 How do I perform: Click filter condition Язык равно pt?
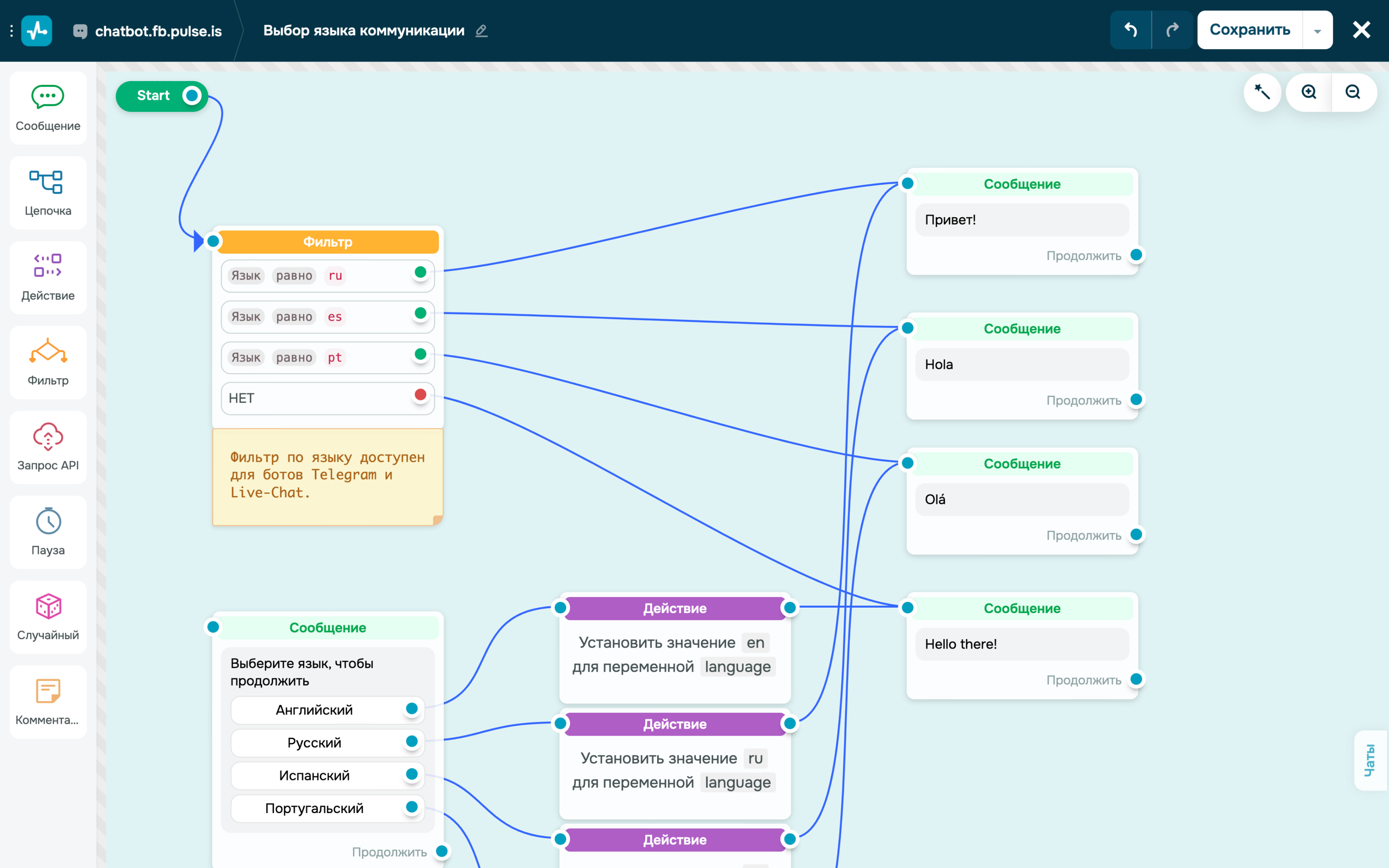[328, 358]
